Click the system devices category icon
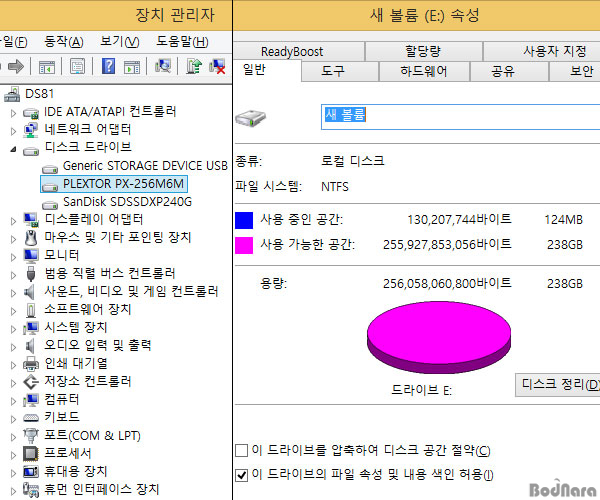 pos(31,328)
